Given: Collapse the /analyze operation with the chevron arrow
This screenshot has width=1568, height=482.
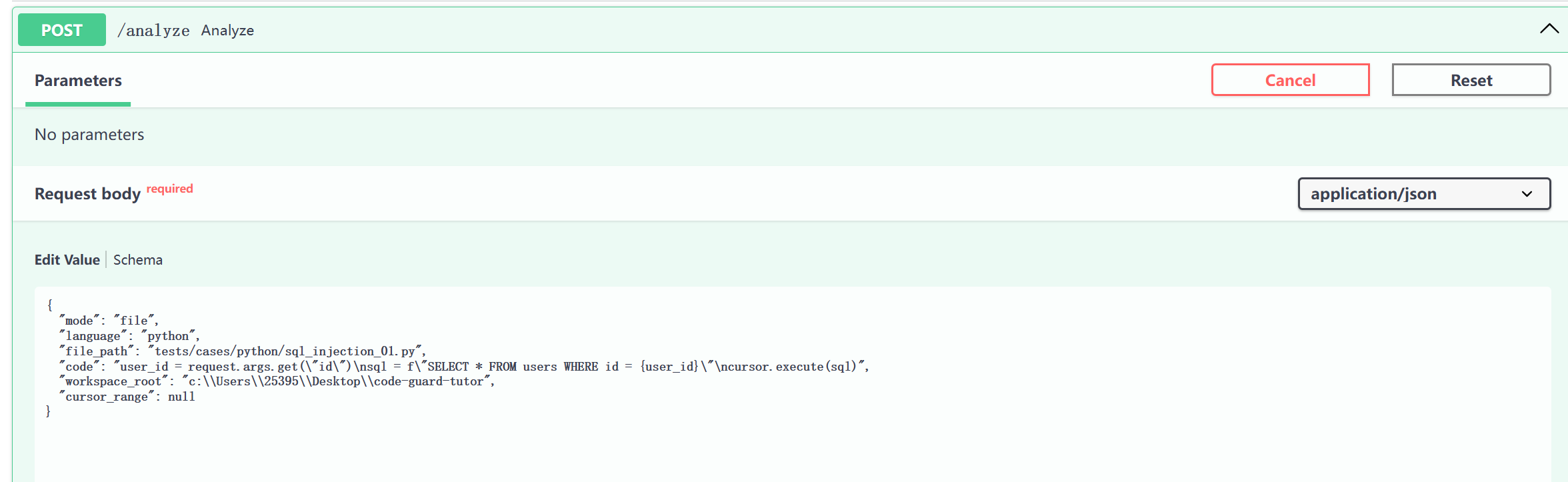Looking at the screenshot, I should 1549,29.
